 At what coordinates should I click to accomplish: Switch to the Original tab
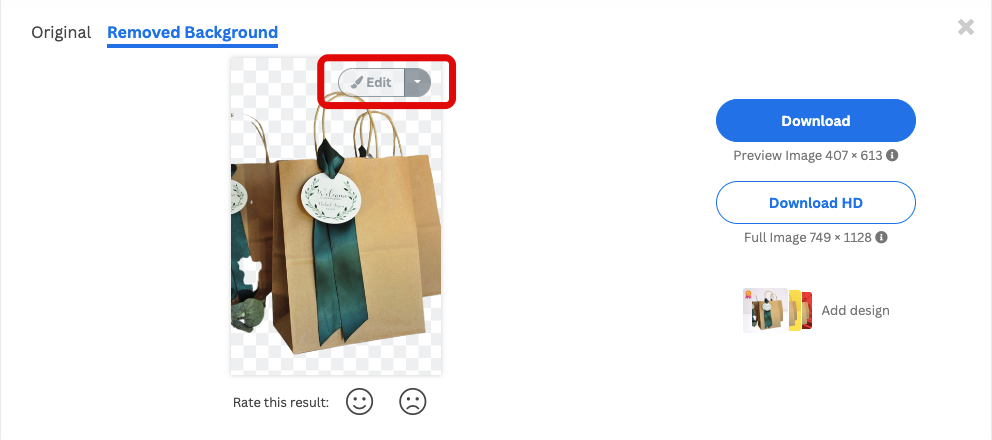(x=61, y=32)
